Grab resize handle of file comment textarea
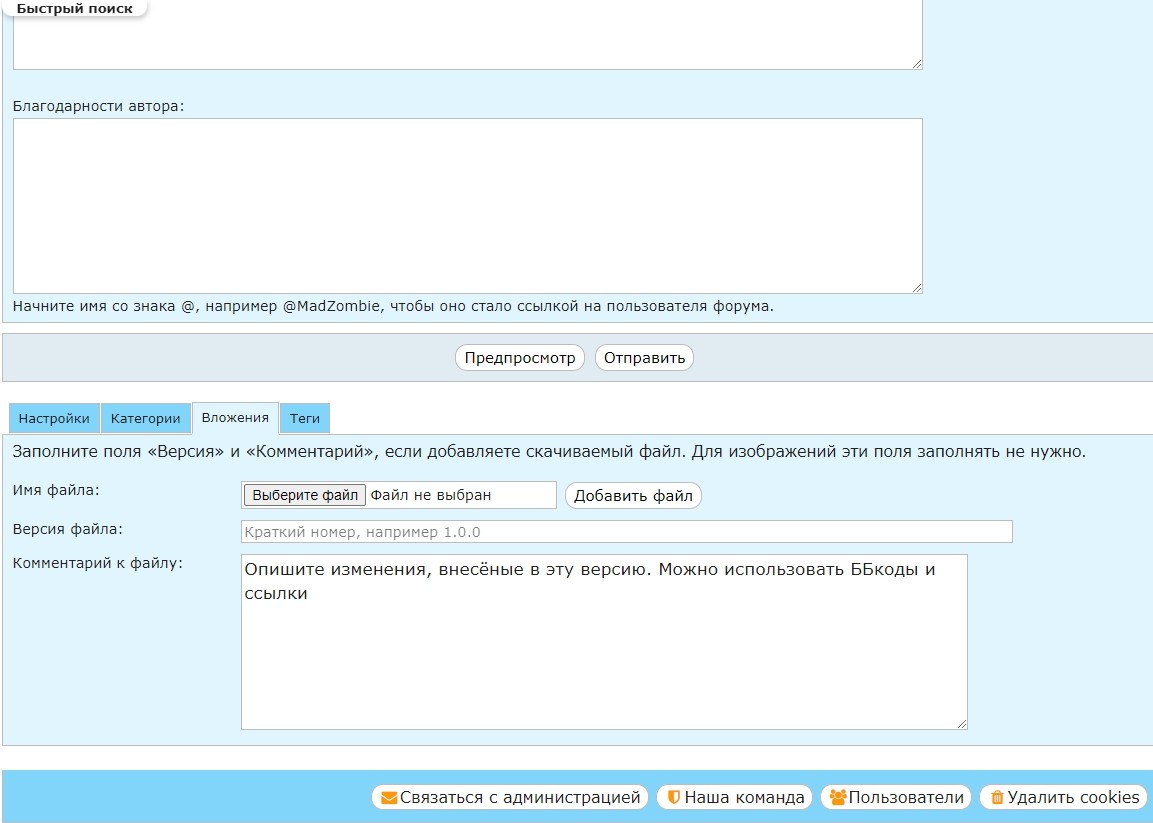 (x=962, y=724)
